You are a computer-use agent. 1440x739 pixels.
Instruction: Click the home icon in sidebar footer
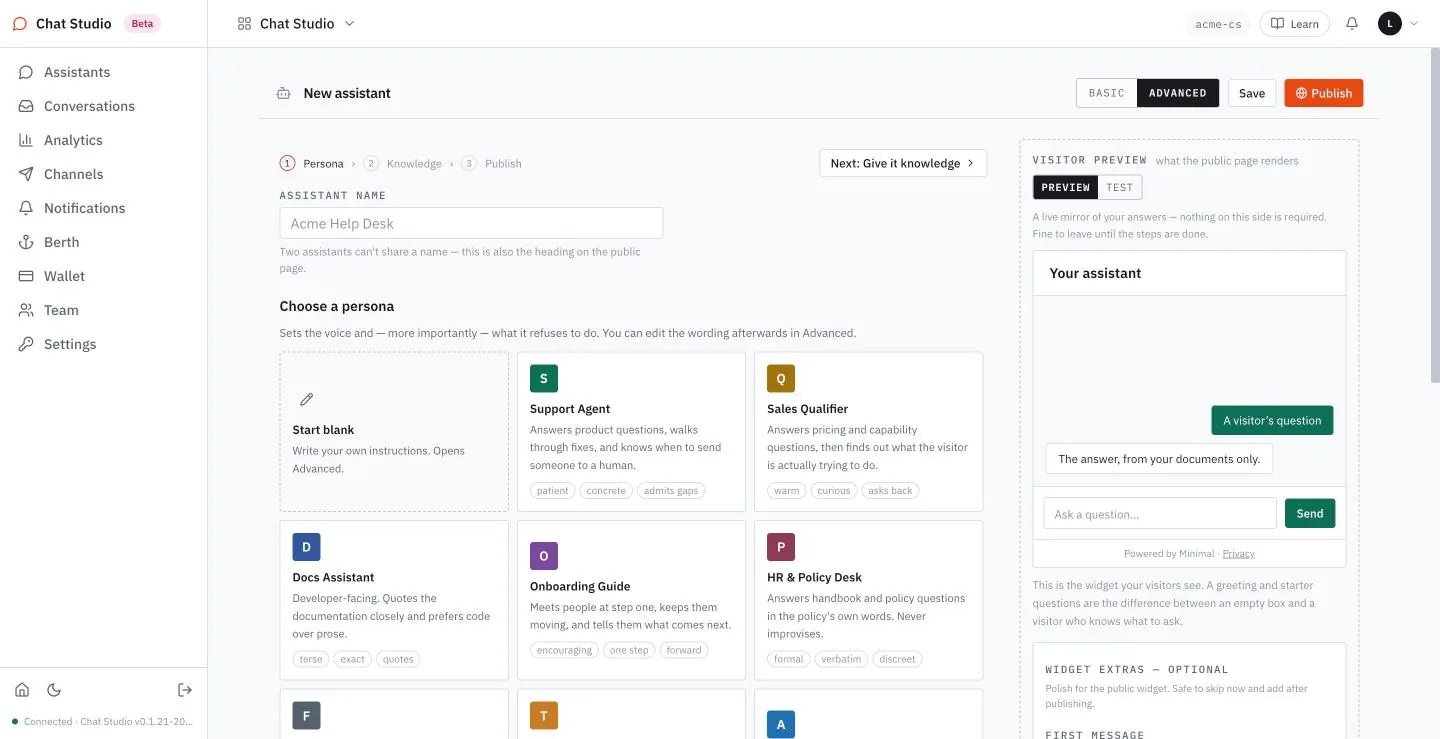(22, 690)
